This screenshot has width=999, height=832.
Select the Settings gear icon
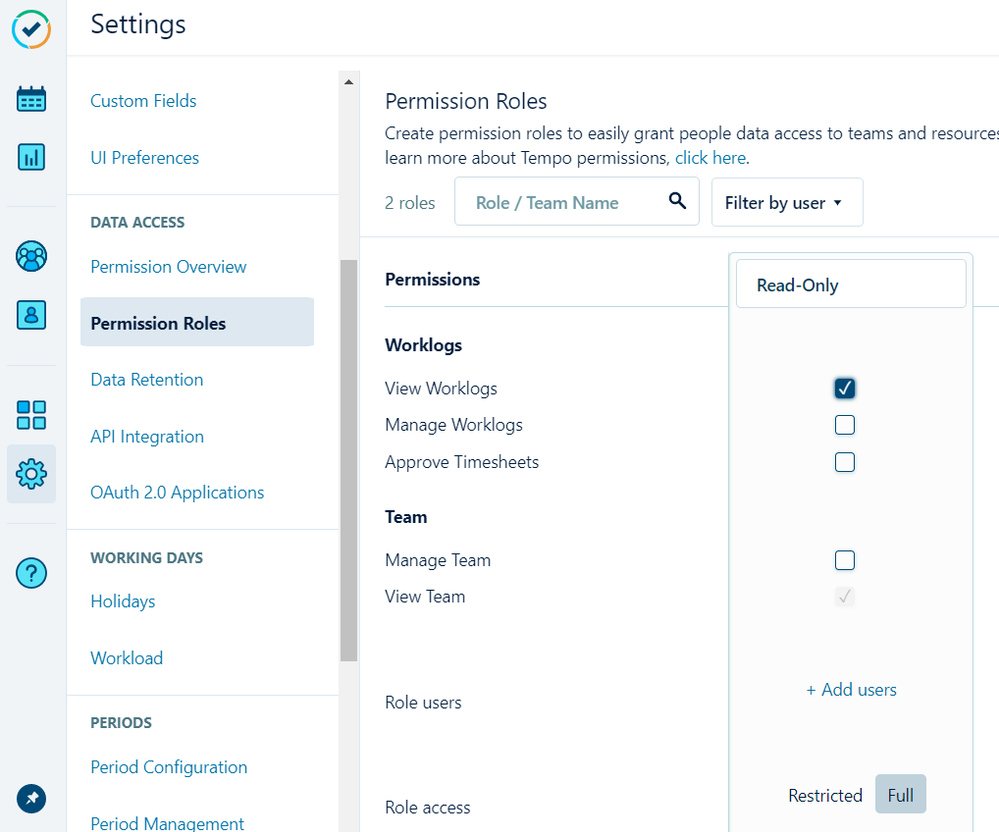tap(31, 473)
